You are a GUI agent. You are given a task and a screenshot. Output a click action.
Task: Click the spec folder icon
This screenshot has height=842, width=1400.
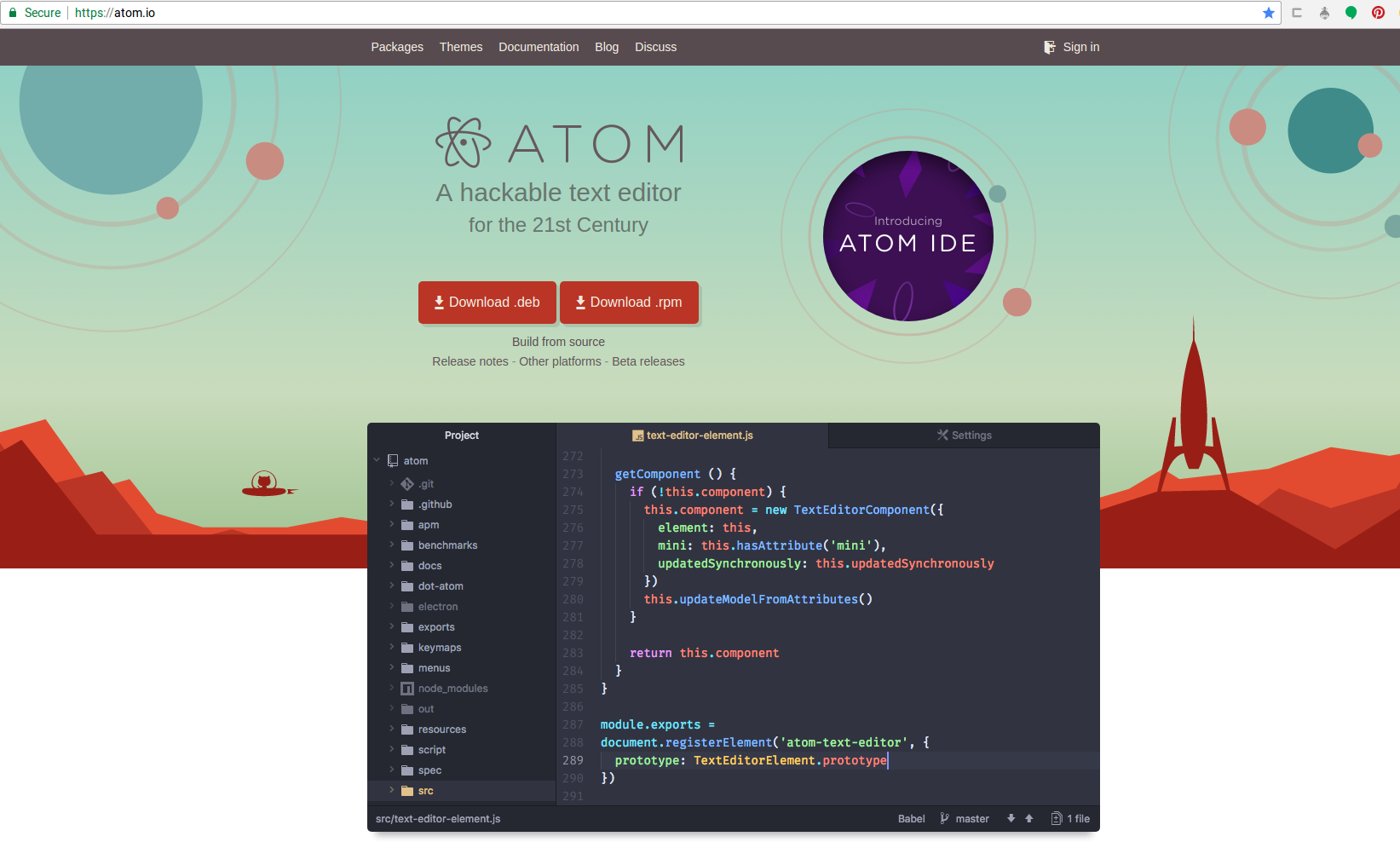pos(407,770)
